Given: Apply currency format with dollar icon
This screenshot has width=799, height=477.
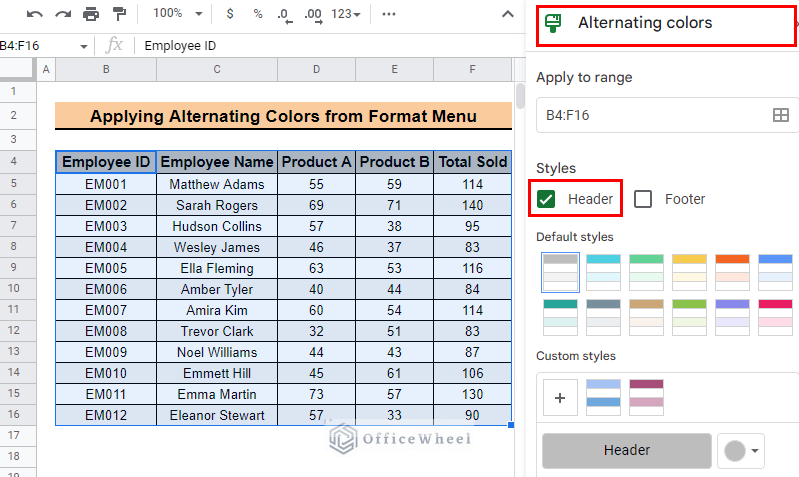Looking at the screenshot, I should pos(230,14).
